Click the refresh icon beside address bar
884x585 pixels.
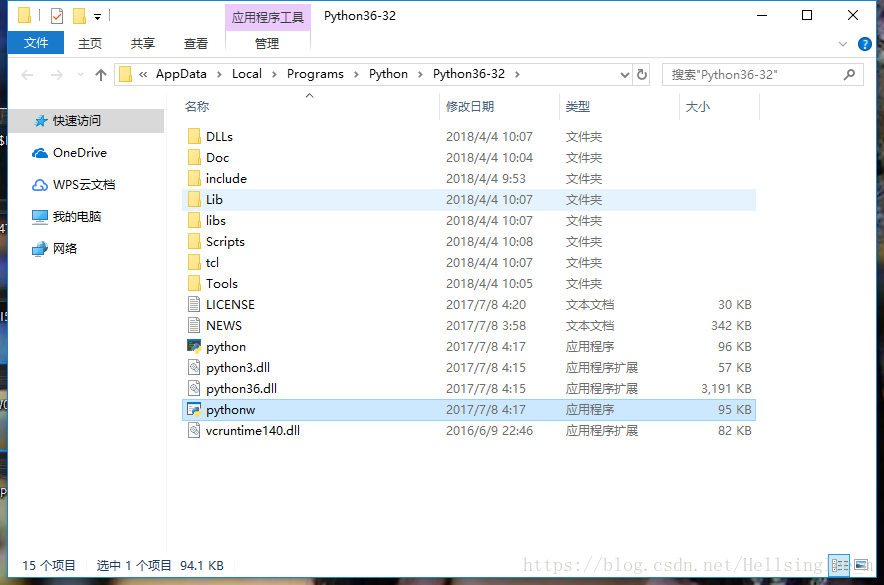point(642,74)
